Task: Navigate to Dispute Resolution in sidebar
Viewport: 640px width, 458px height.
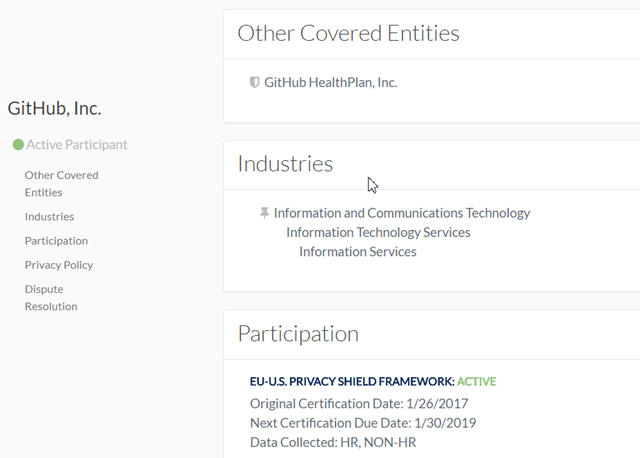Action: click(51, 298)
